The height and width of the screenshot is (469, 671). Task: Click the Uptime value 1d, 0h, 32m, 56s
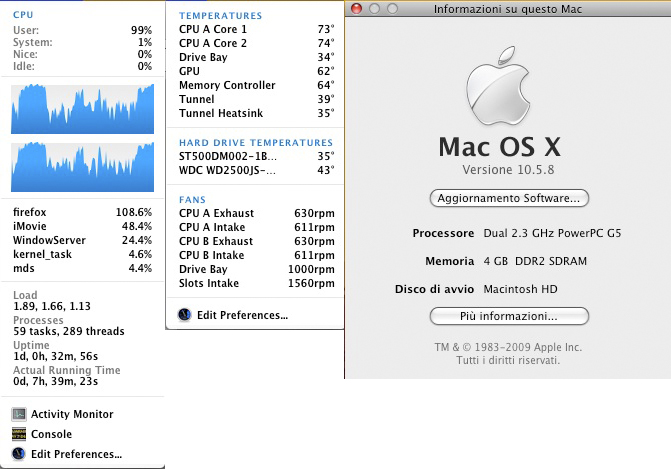pos(56,356)
